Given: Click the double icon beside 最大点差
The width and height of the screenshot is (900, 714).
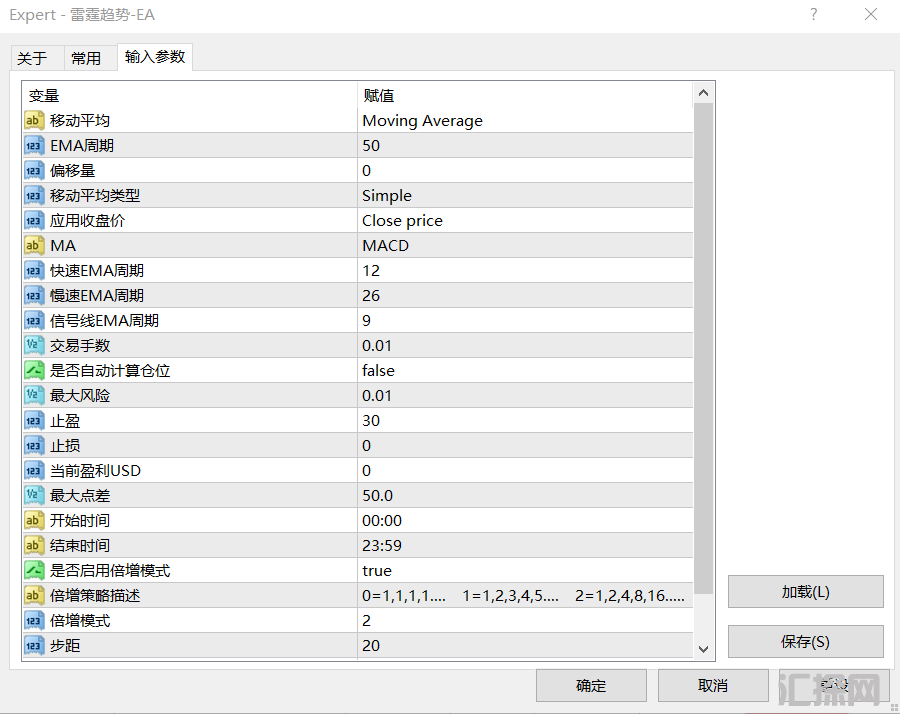Looking at the screenshot, I should point(34,495).
